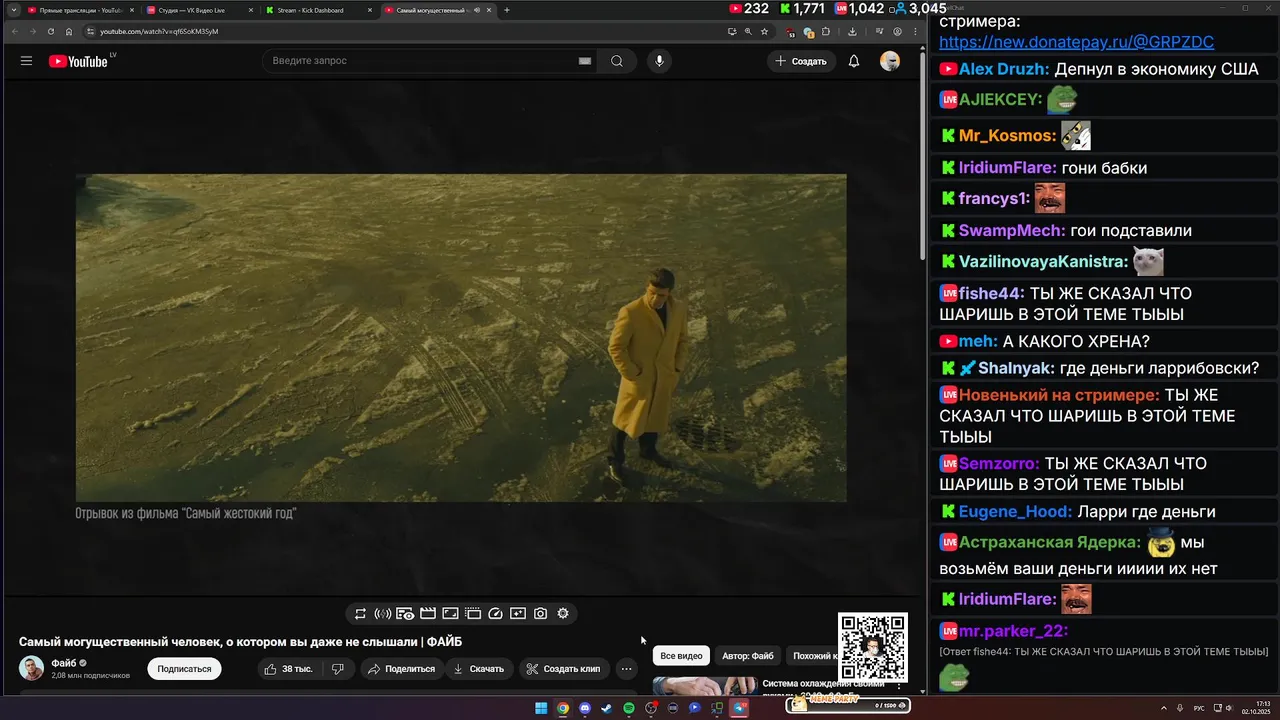
Task: Click the Подписаться subscribe button
Action: pos(184,669)
